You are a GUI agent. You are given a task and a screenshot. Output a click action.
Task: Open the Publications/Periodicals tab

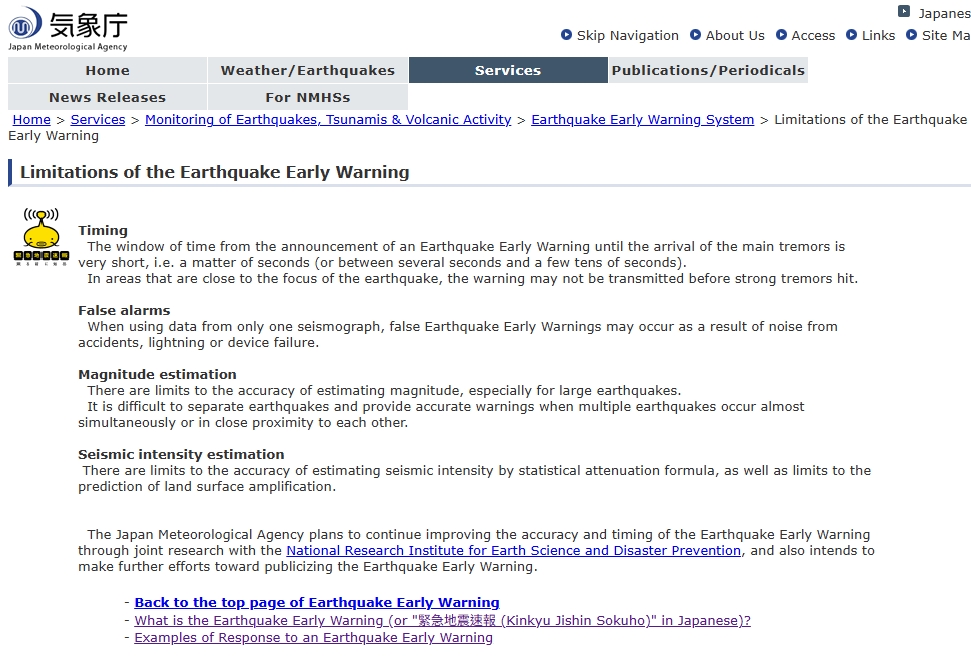[707, 70]
